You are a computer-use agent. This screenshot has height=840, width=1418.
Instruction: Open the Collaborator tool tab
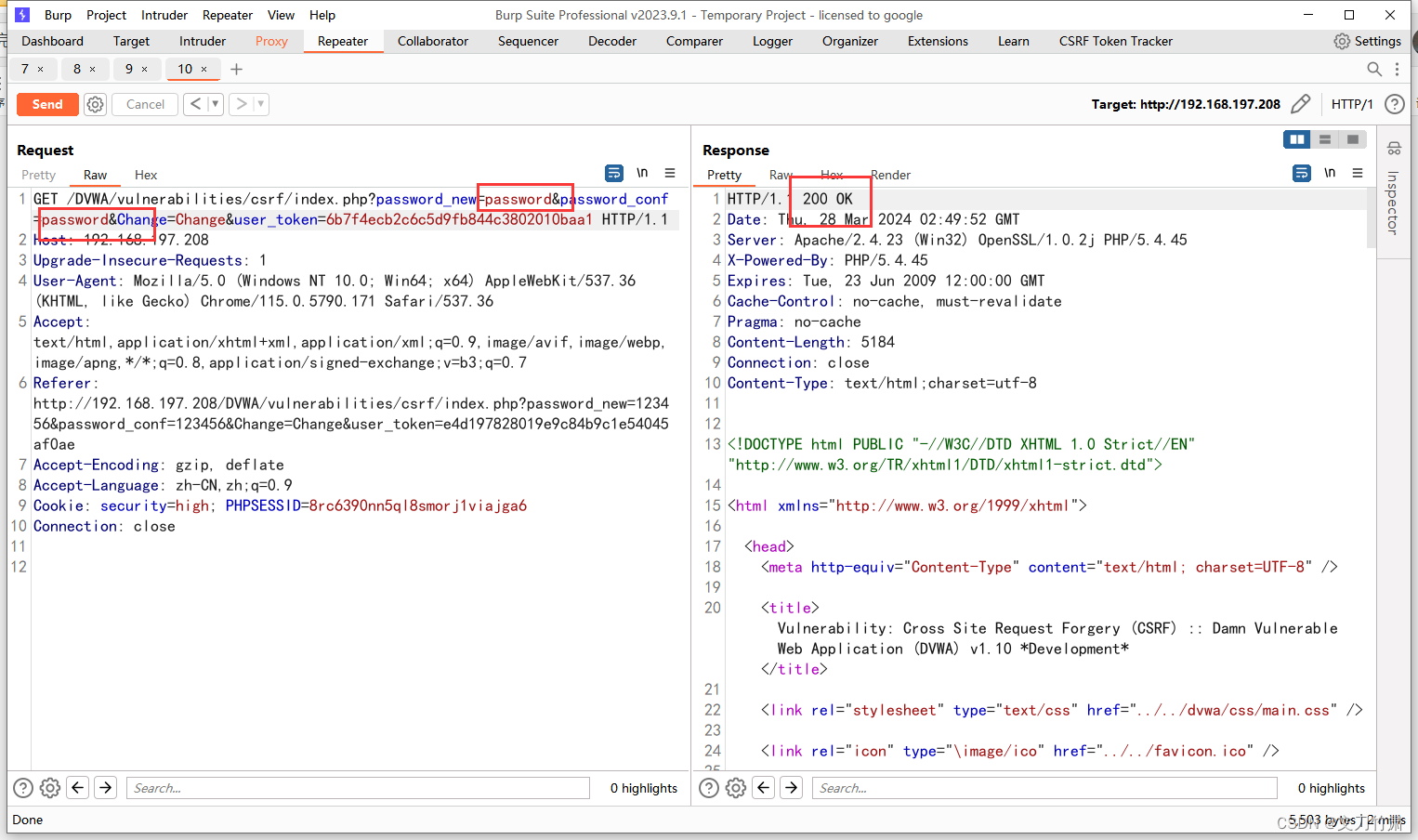[433, 41]
